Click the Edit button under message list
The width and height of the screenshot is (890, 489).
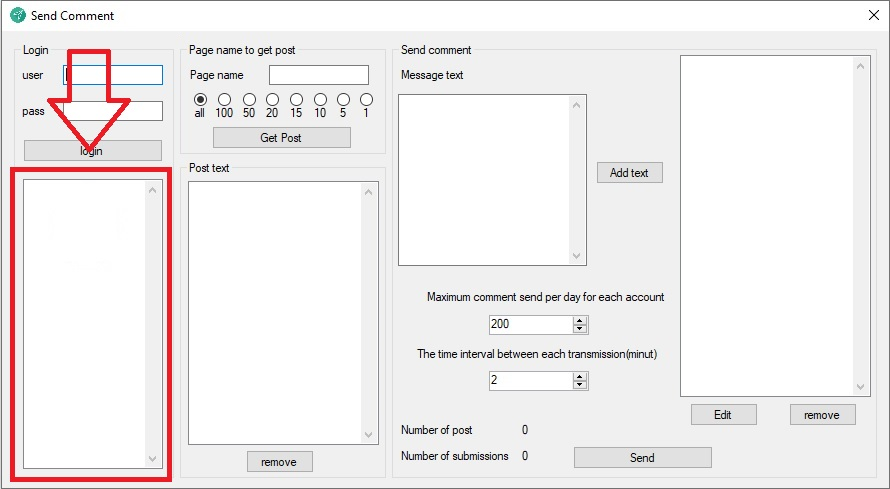point(723,415)
